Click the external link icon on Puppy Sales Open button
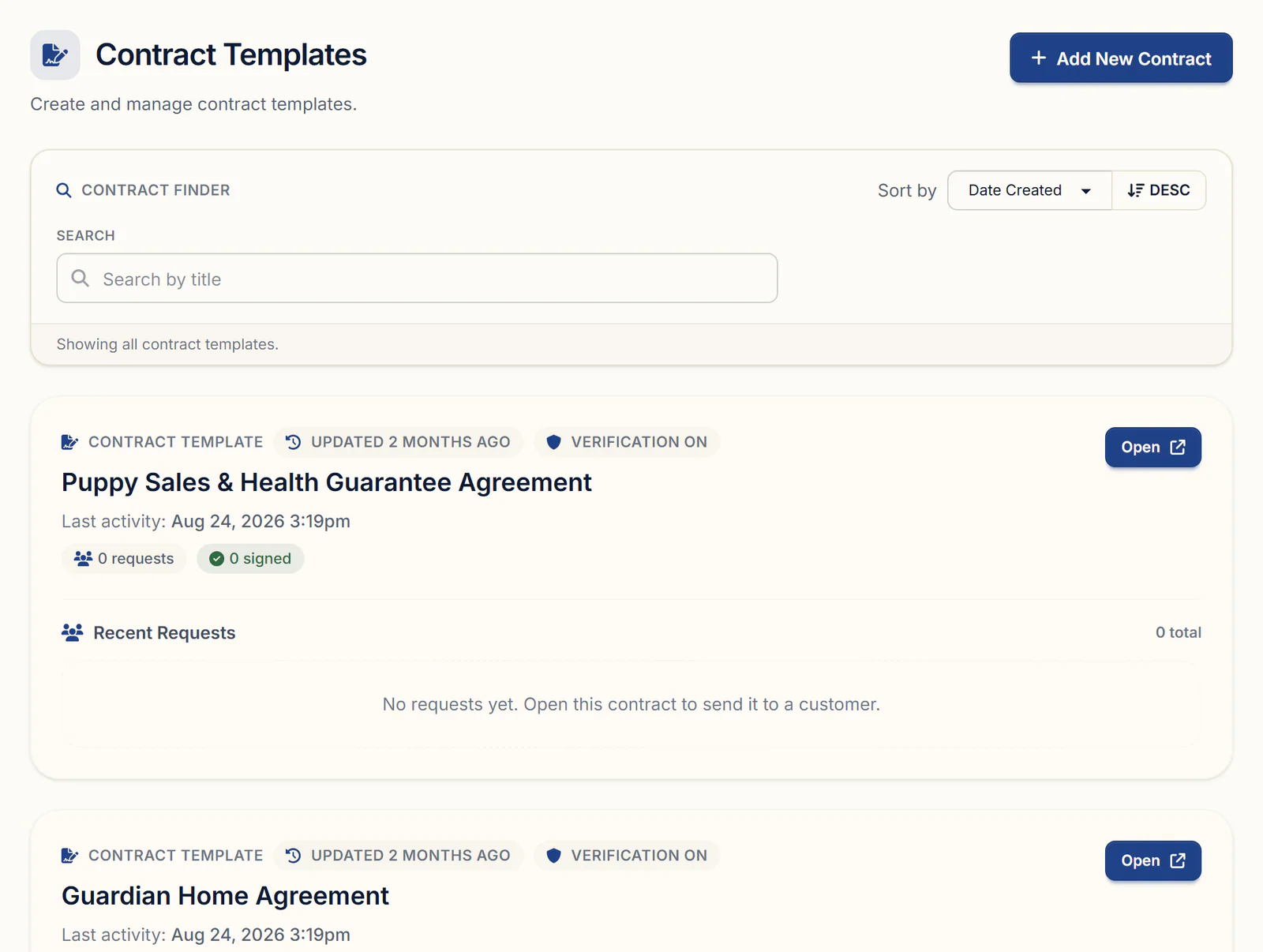1263x952 pixels. (x=1178, y=447)
